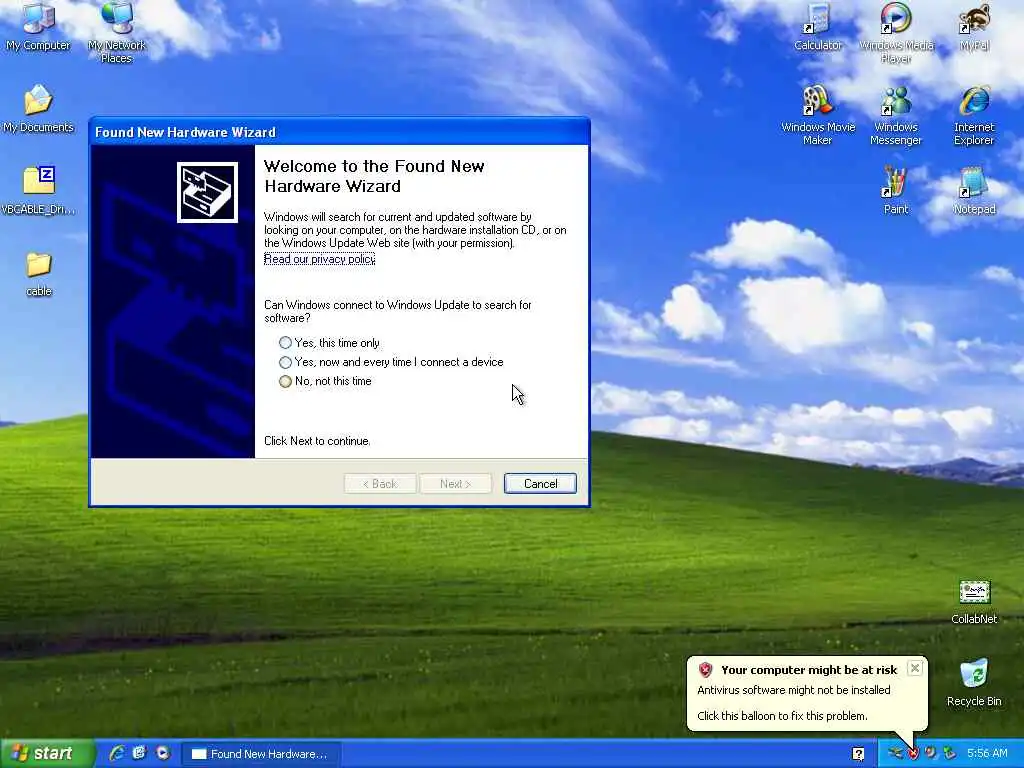
Task: Select 'Yes, this time only' option
Action: coord(329,343)
